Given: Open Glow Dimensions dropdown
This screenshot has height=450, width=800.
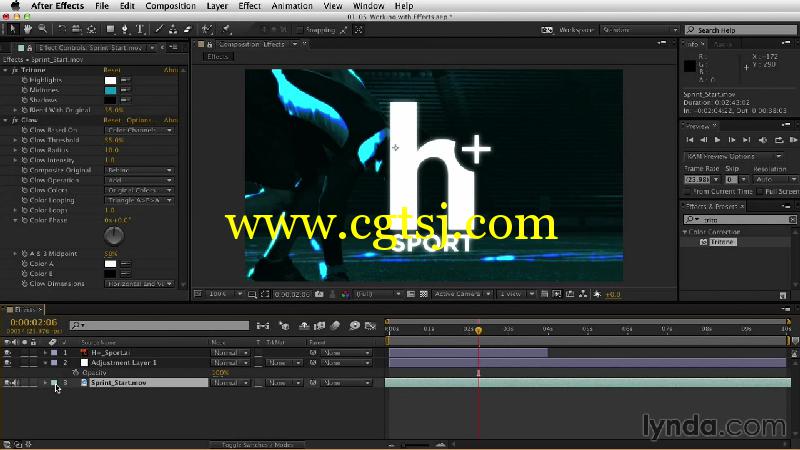Looking at the screenshot, I should tap(139, 284).
